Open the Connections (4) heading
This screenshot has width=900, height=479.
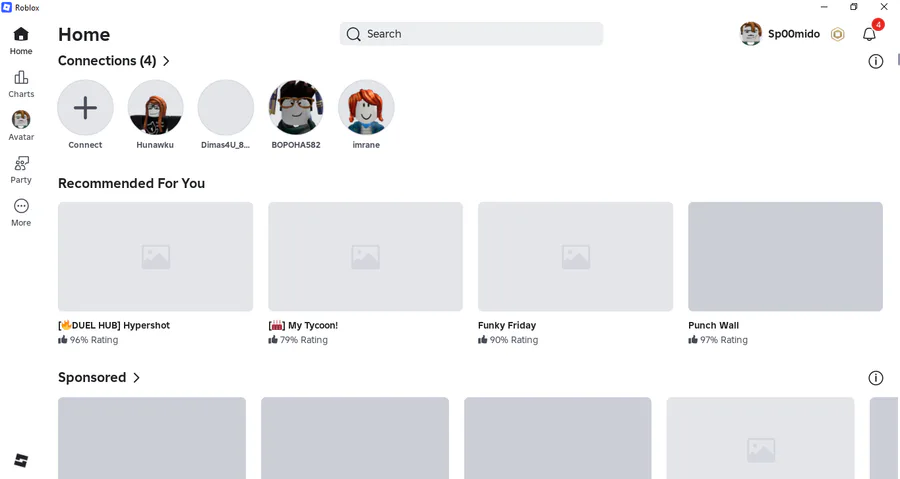(x=107, y=61)
